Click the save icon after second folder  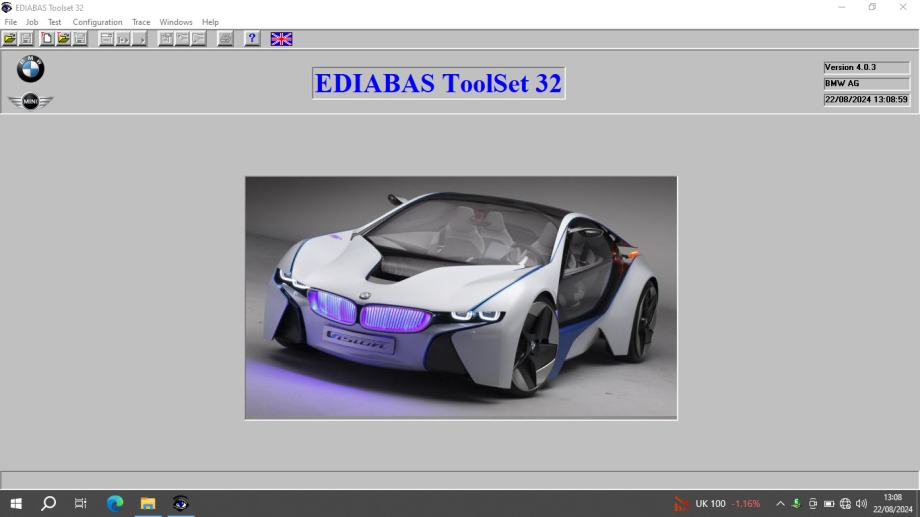coord(80,39)
